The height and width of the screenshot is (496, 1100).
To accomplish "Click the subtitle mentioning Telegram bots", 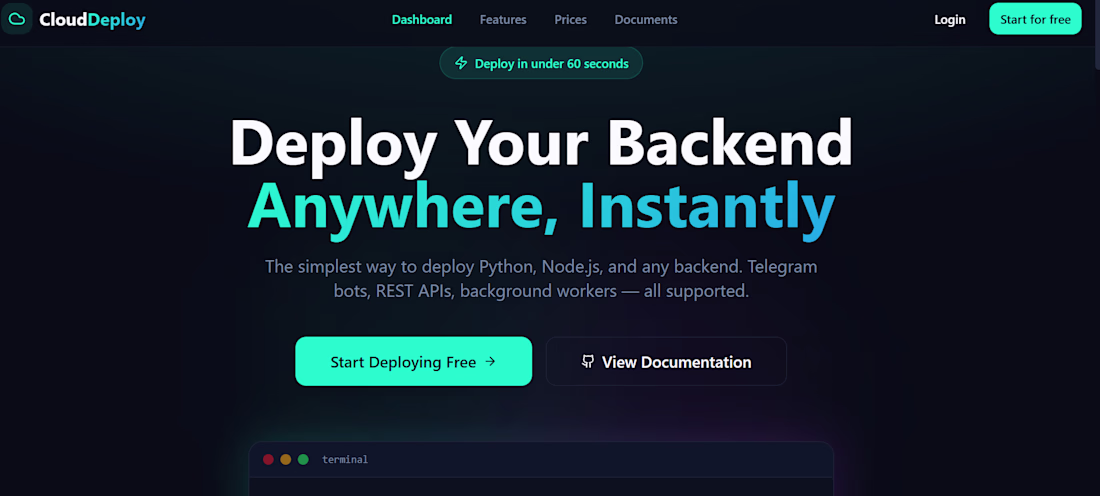I will tap(541, 279).
